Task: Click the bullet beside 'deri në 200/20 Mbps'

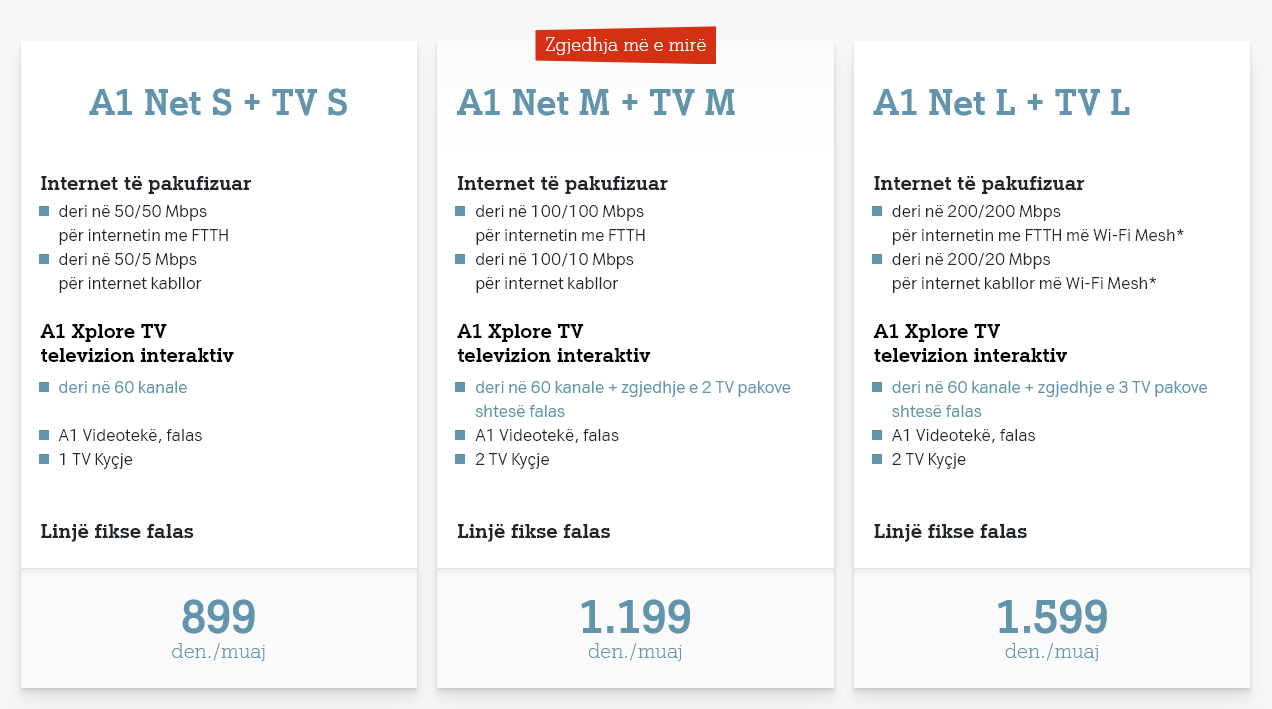Action: tap(877, 259)
